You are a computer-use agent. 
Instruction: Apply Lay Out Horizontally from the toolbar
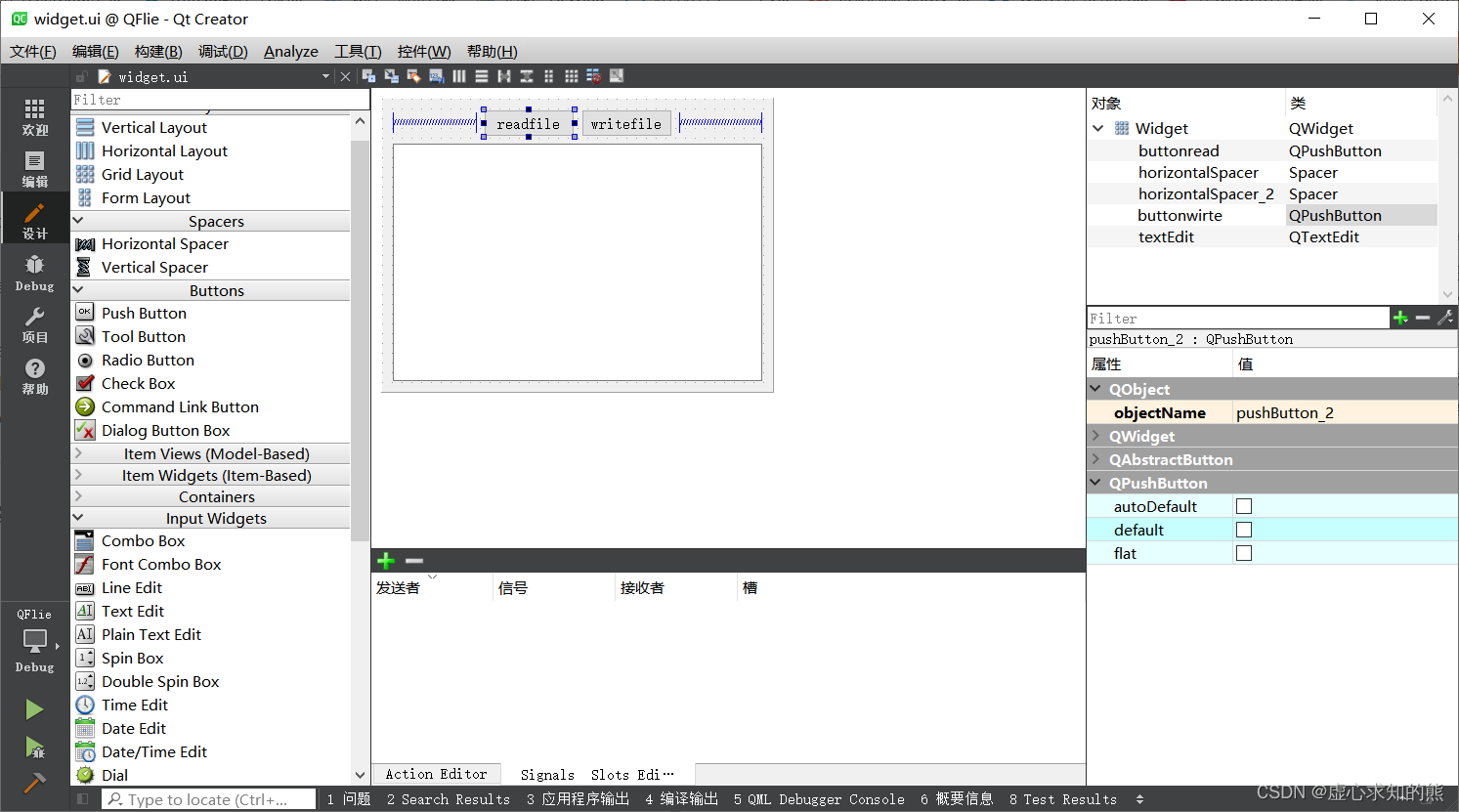tap(459, 76)
